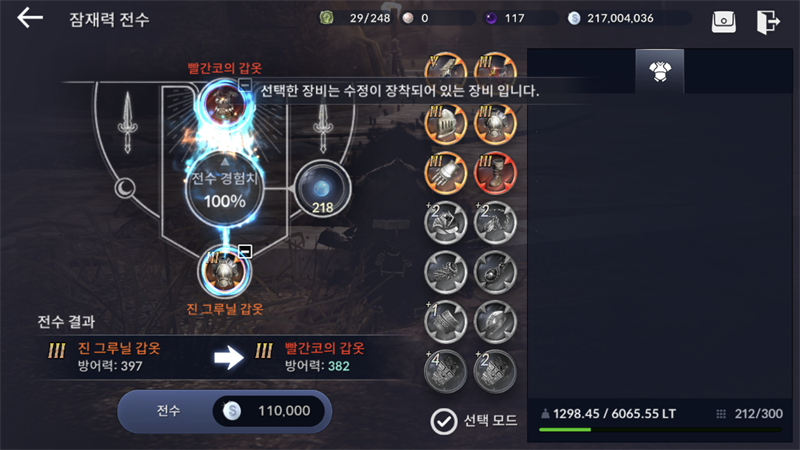Image resolution: width=800 pixels, height=450 pixels.
Task: Click the crescent moon node
Action: tap(125, 189)
